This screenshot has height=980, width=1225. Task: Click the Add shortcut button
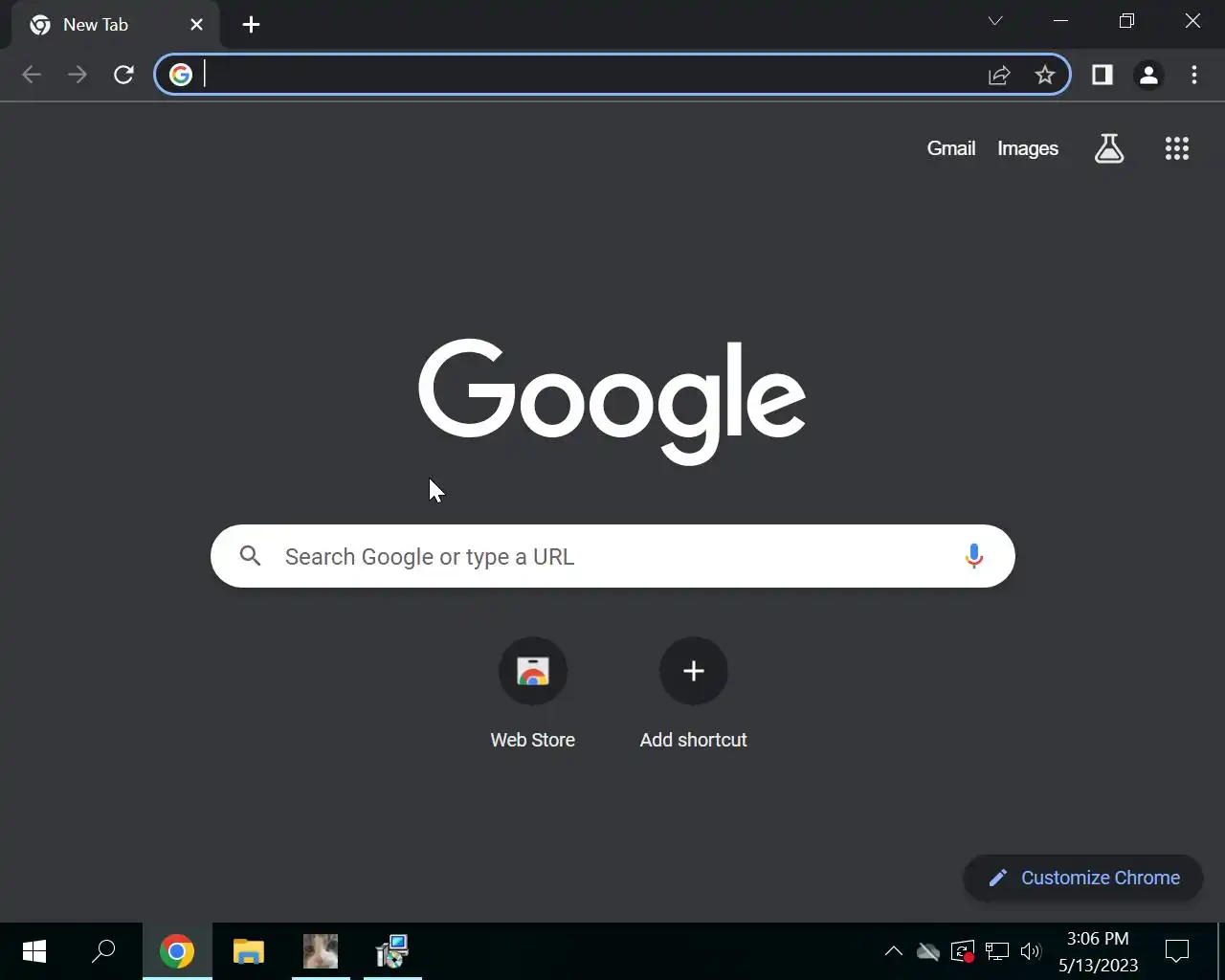tap(694, 694)
